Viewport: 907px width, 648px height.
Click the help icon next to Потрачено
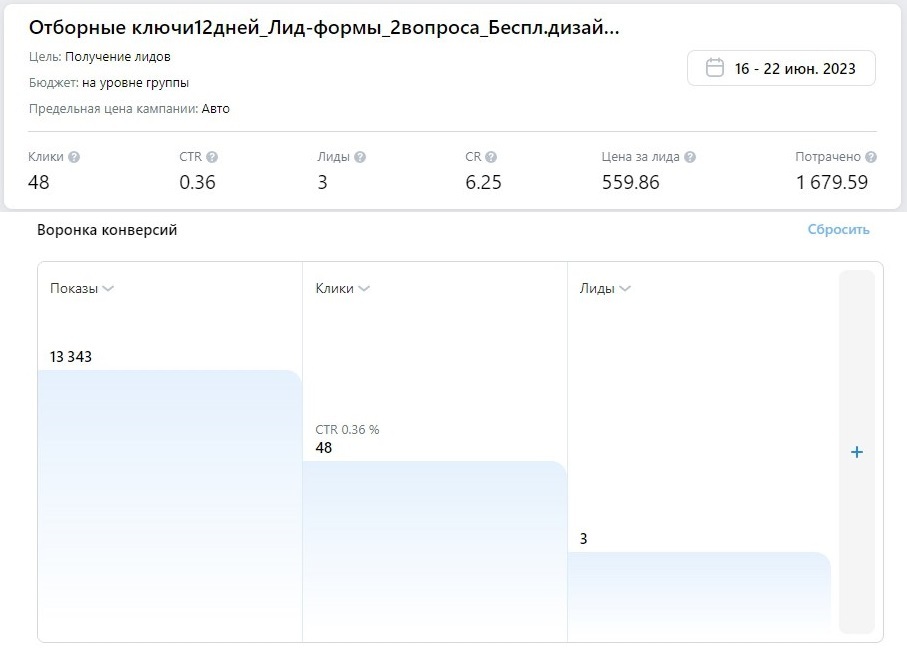click(x=871, y=157)
